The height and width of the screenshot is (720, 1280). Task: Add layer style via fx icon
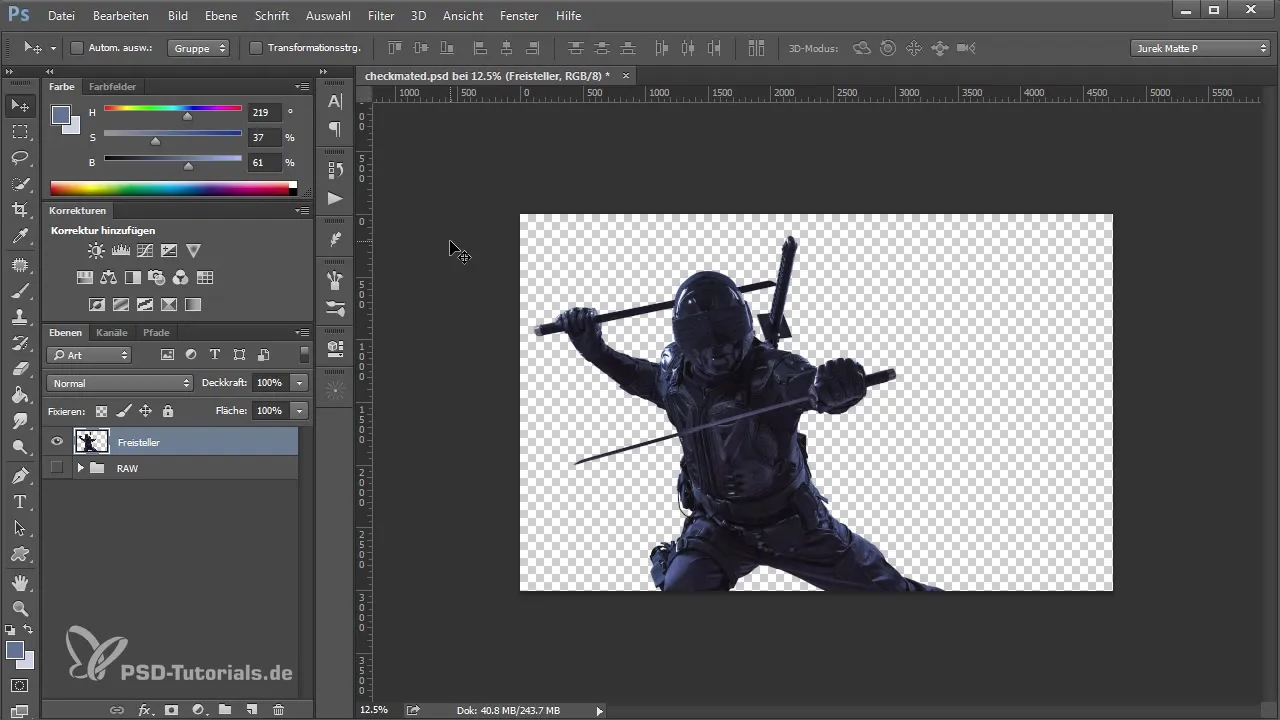tap(144, 710)
